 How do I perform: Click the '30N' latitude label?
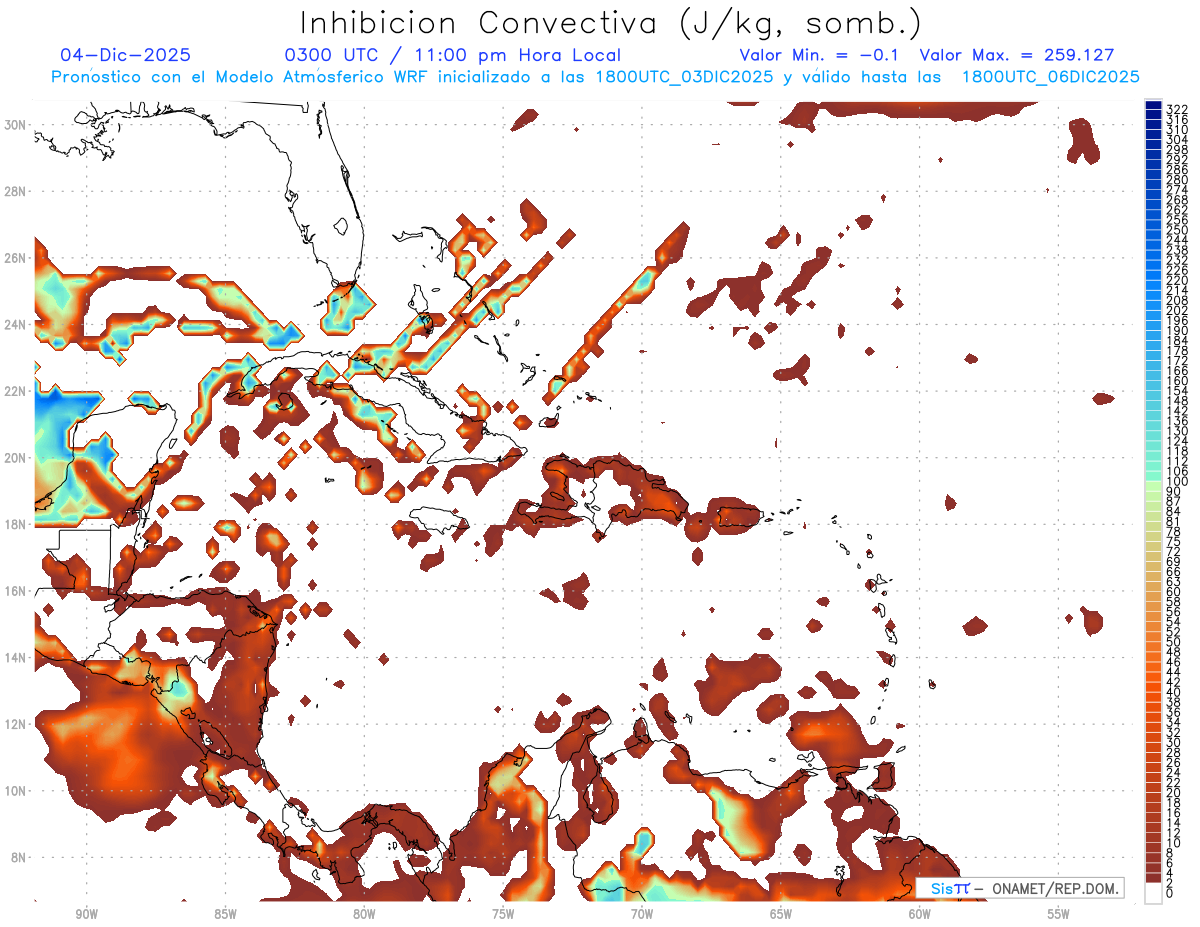coord(14,125)
